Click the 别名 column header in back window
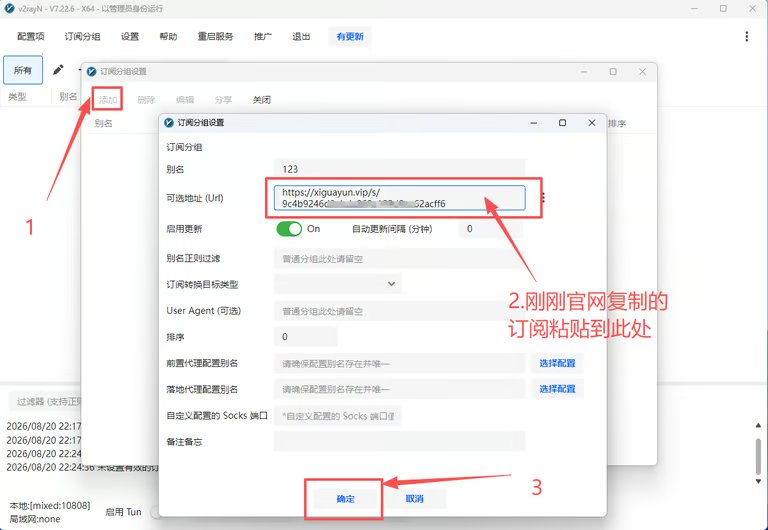This screenshot has height=530, width=768. tap(103, 123)
